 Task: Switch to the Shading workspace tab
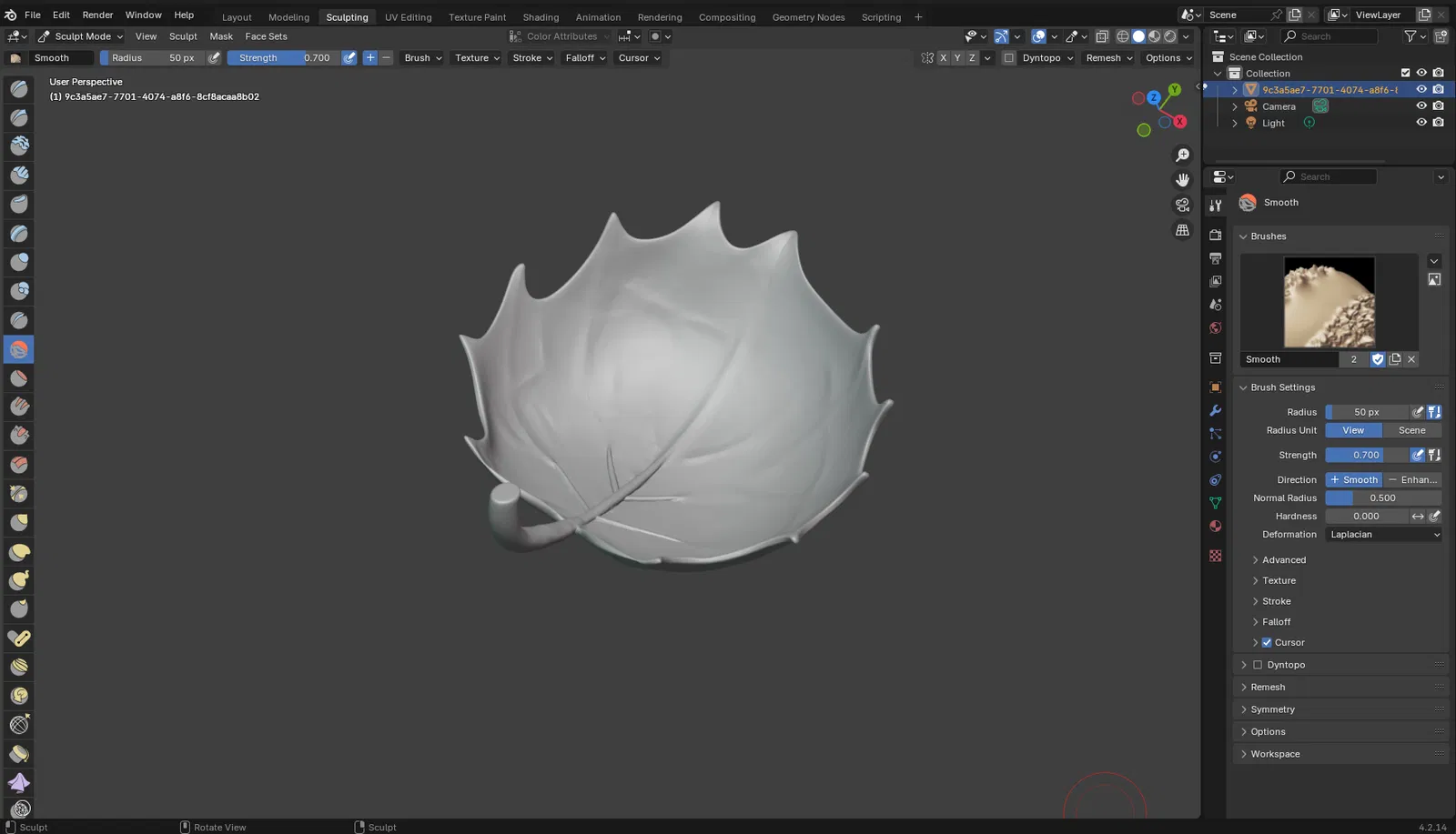click(x=541, y=17)
